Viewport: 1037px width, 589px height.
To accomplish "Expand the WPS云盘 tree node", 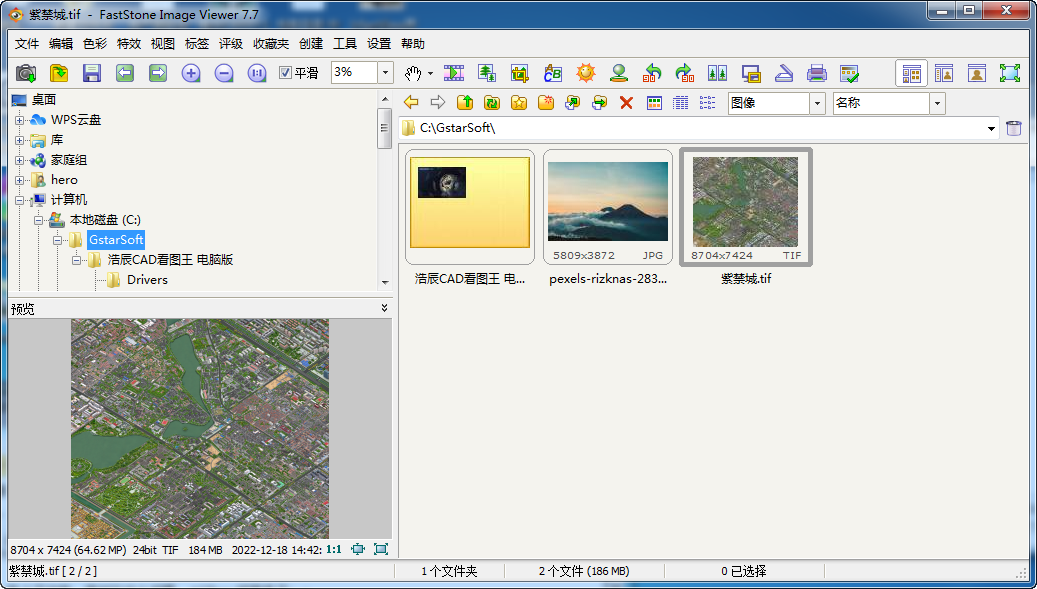I will coord(19,120).
